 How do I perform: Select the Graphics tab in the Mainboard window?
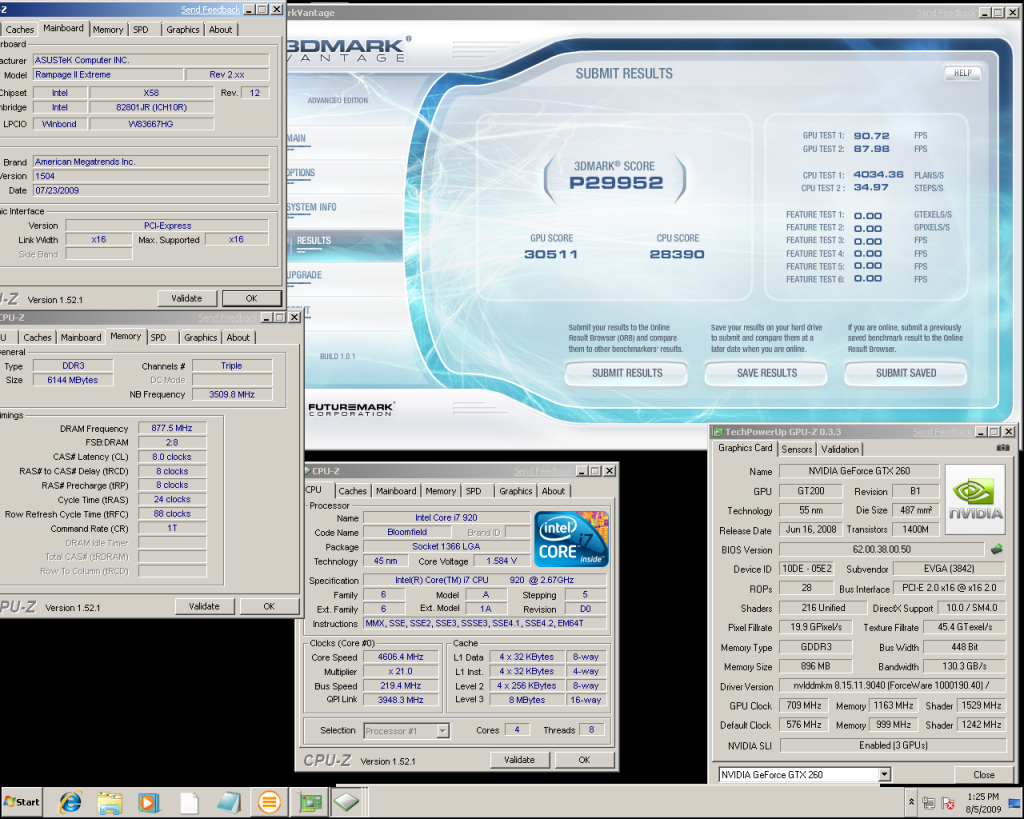(183, 29)
